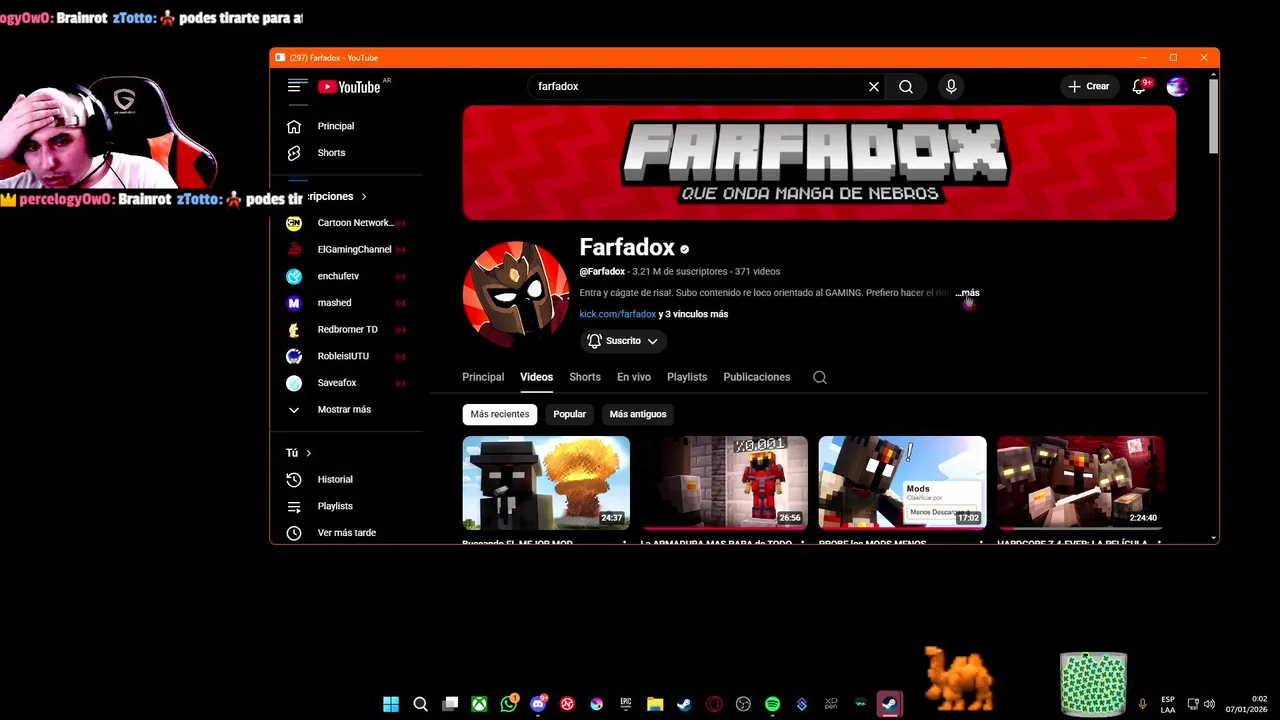
Task: Open the YouTube hamburger guide menu
Action: click(x=296, y=86)
